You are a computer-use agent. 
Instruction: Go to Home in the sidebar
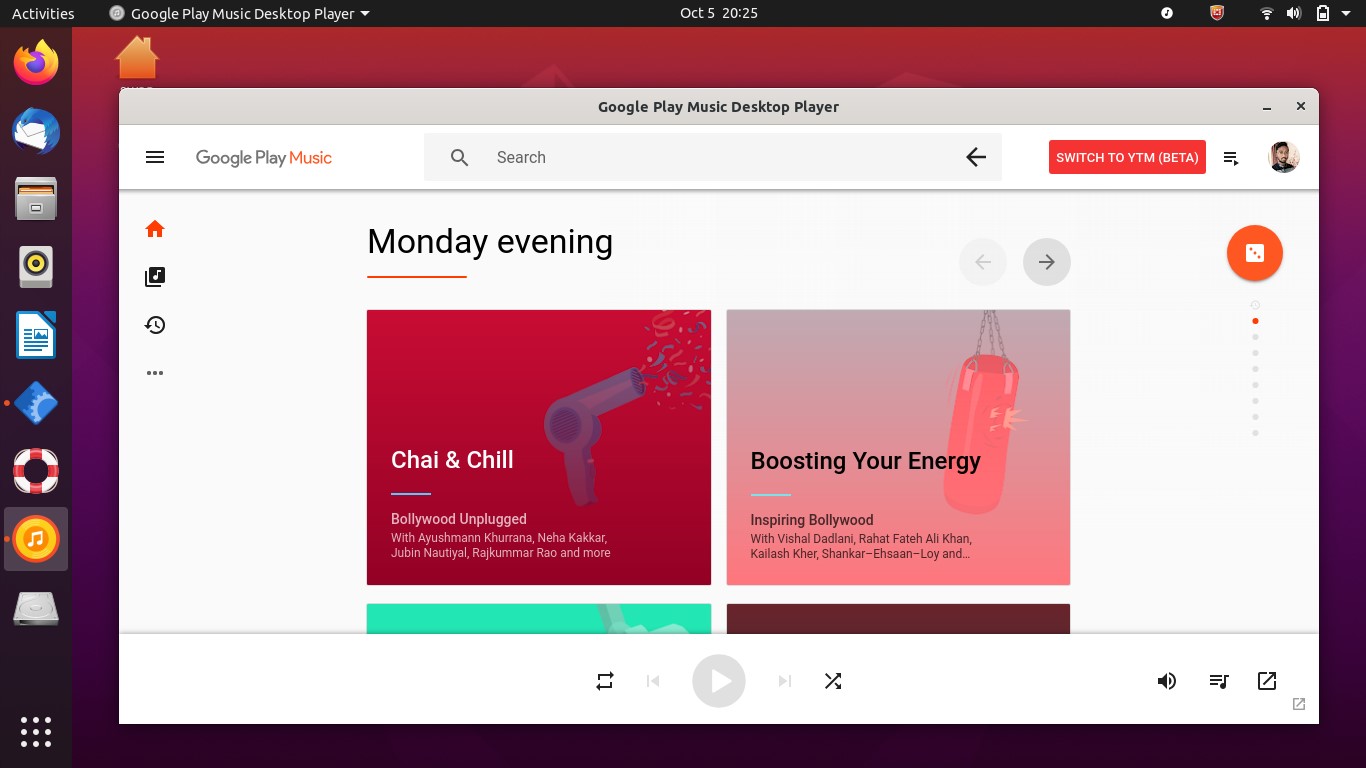155,229
